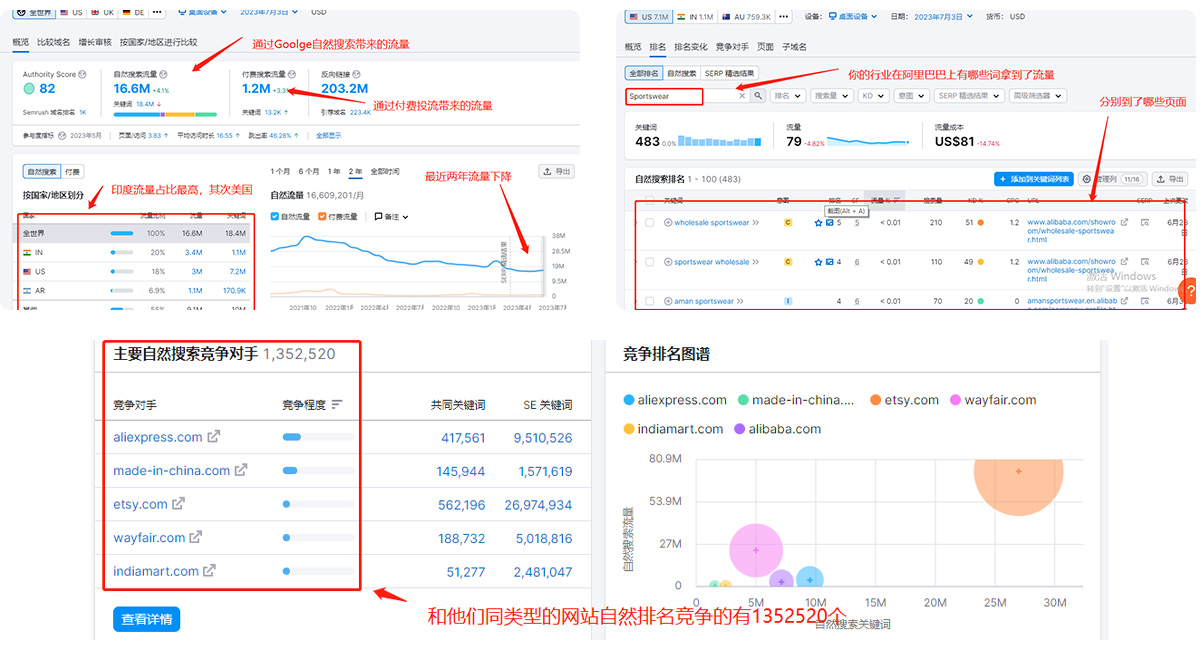The width and height of the screenshot is (1200, 650).
Task: Open the KD filter dropdown
Action: point(872,96)
